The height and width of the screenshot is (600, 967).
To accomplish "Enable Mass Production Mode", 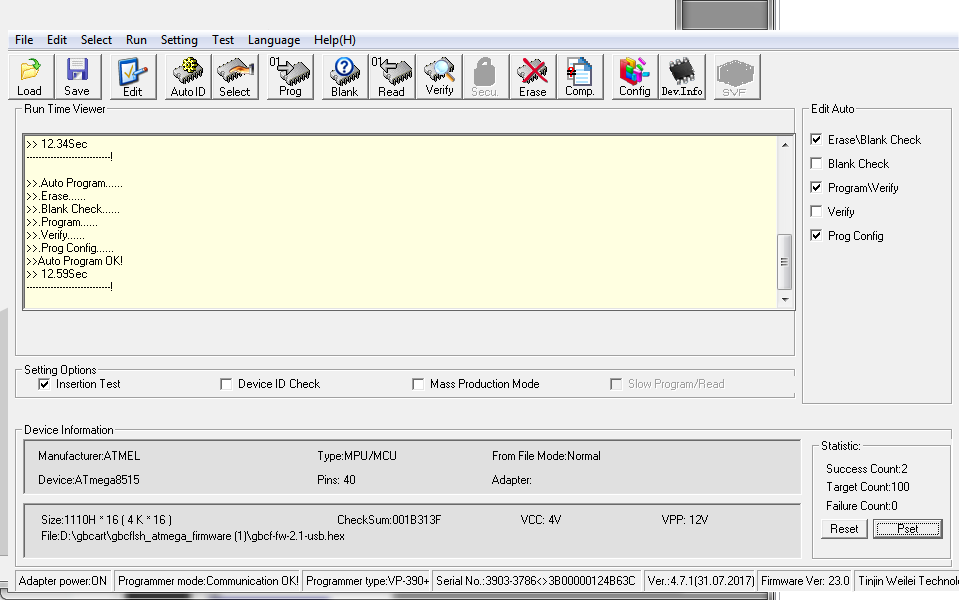I will [417, 384].
